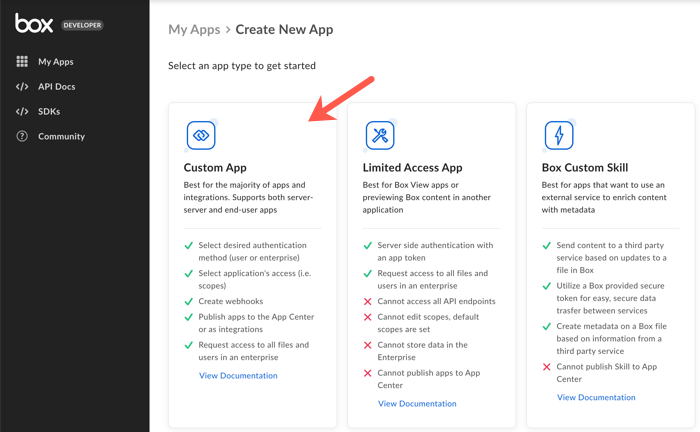The image size is (700, 432).
Task: Click 'Best for the majority of apps' description
Action: coord(248,197)
